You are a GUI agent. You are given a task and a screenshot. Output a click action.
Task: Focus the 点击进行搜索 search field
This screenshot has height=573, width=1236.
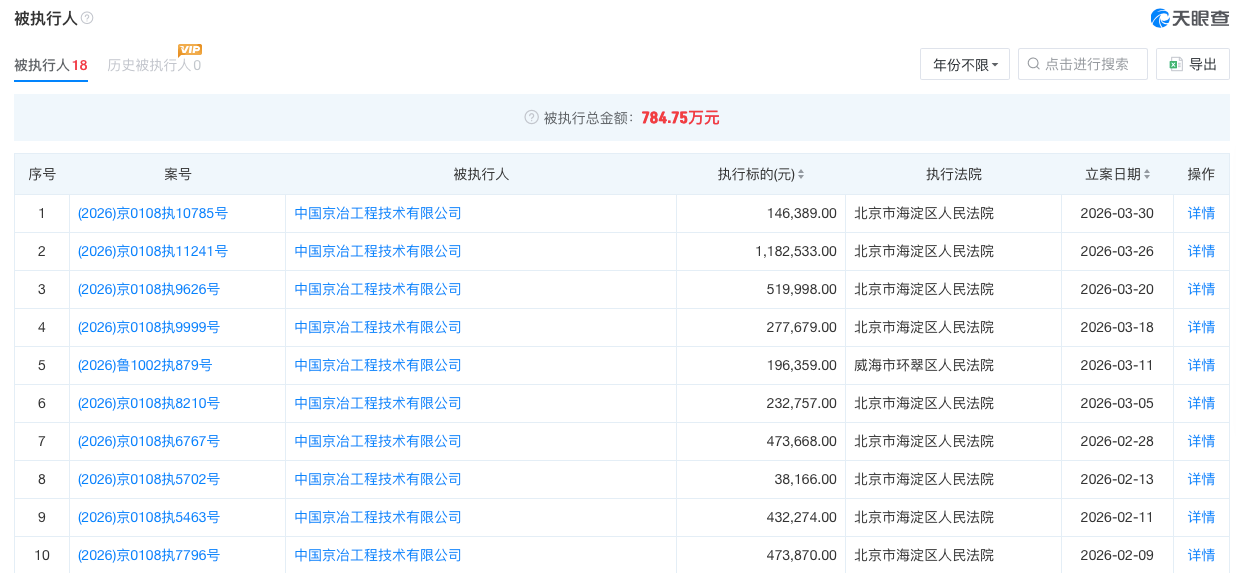coord(1090,64)
